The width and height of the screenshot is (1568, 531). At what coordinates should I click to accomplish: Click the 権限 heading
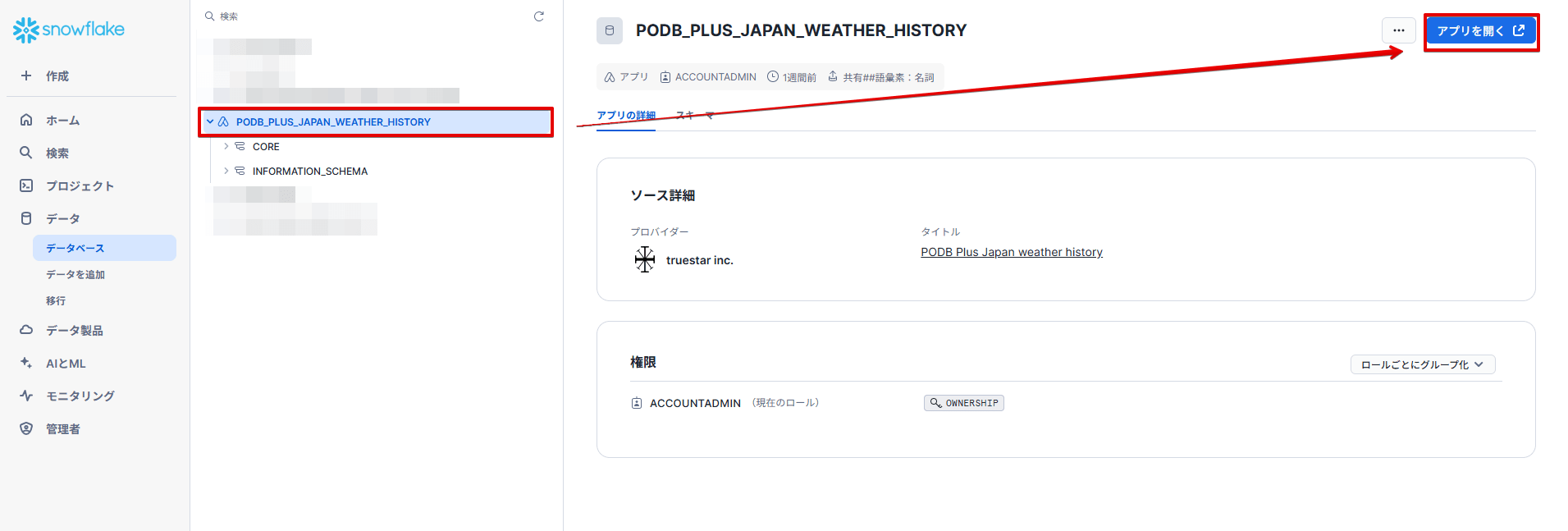pyautogui.click(x=643, y=362)
